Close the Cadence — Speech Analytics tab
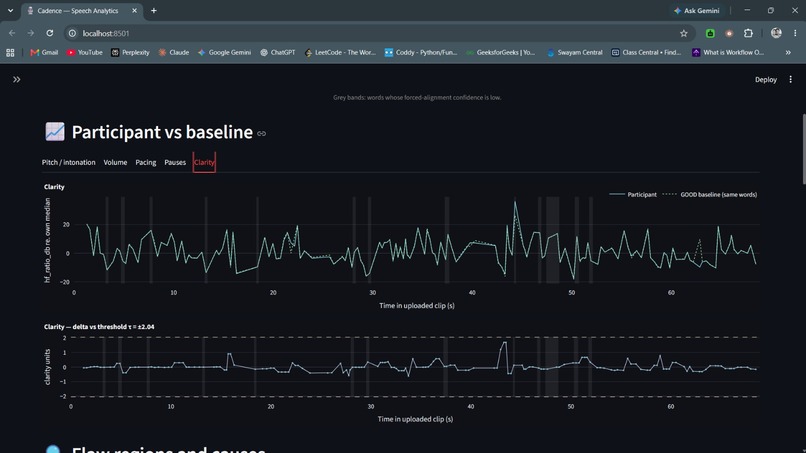 tap(134, 10)
